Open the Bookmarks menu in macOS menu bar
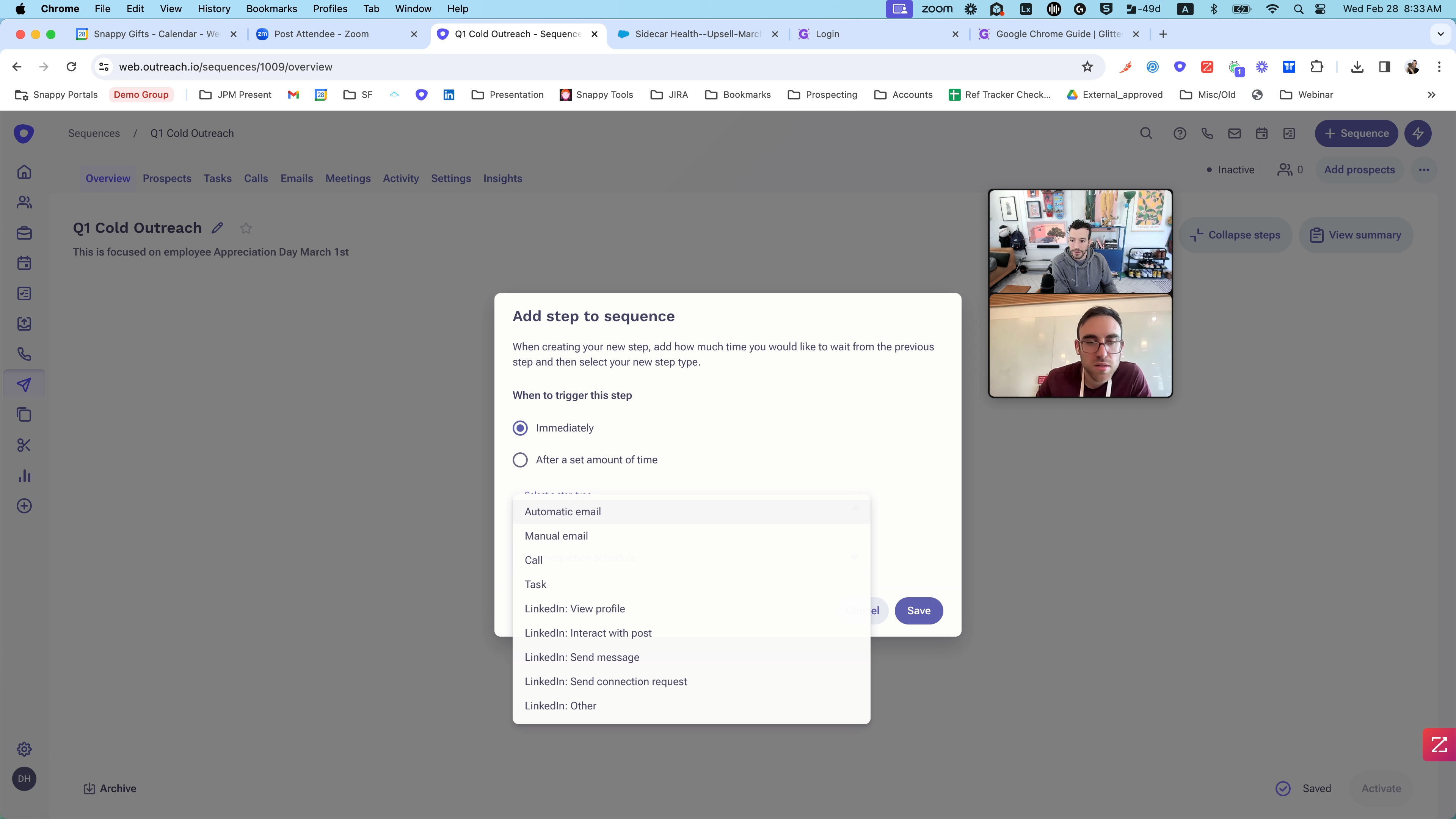Image resolution: width=1456 pixels, height=819 pixels. pyautogui.click(x=271, y=8)
